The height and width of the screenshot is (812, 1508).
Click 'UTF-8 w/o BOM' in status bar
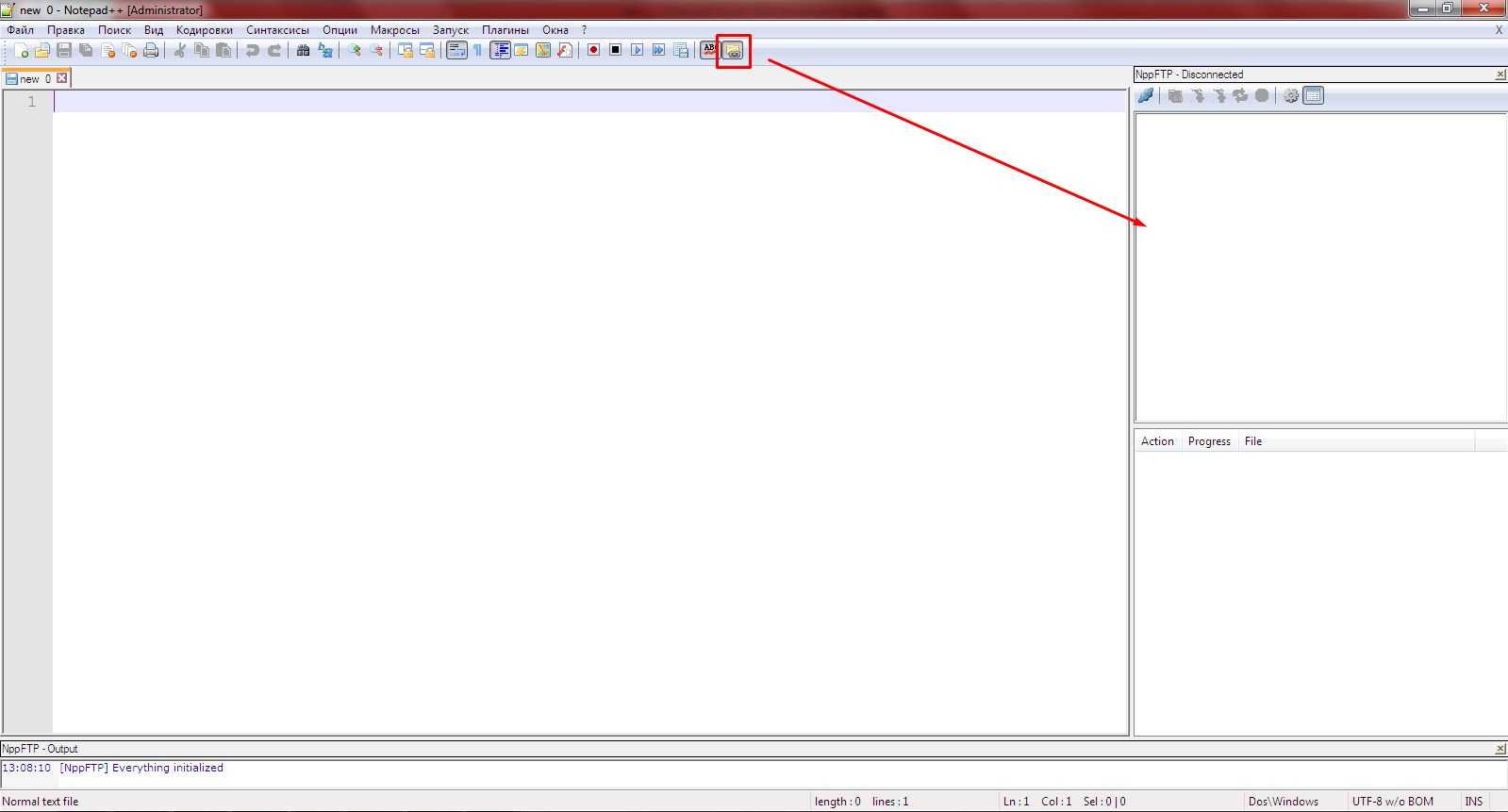1393,802
